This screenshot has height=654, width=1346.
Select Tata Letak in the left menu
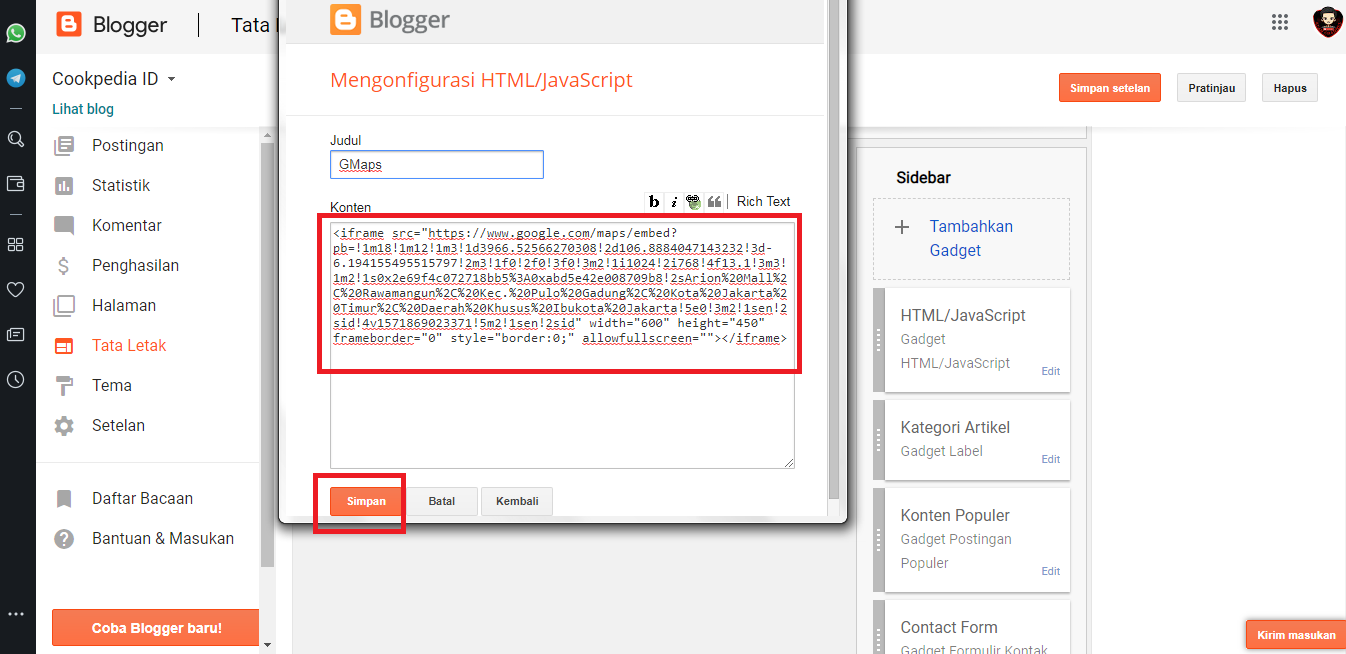129,345
